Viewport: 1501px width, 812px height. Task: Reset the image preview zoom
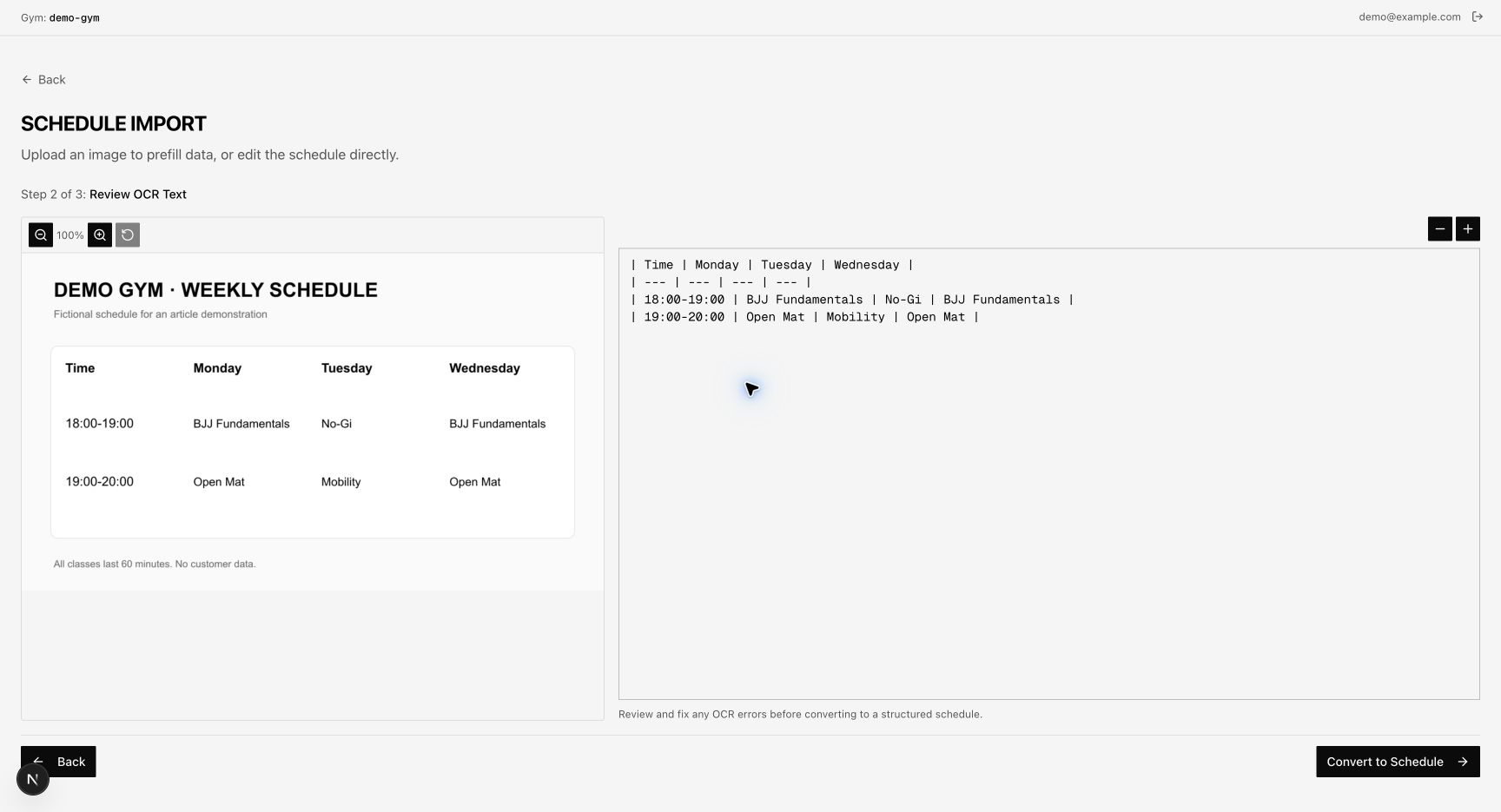click(x=128, y=235)
